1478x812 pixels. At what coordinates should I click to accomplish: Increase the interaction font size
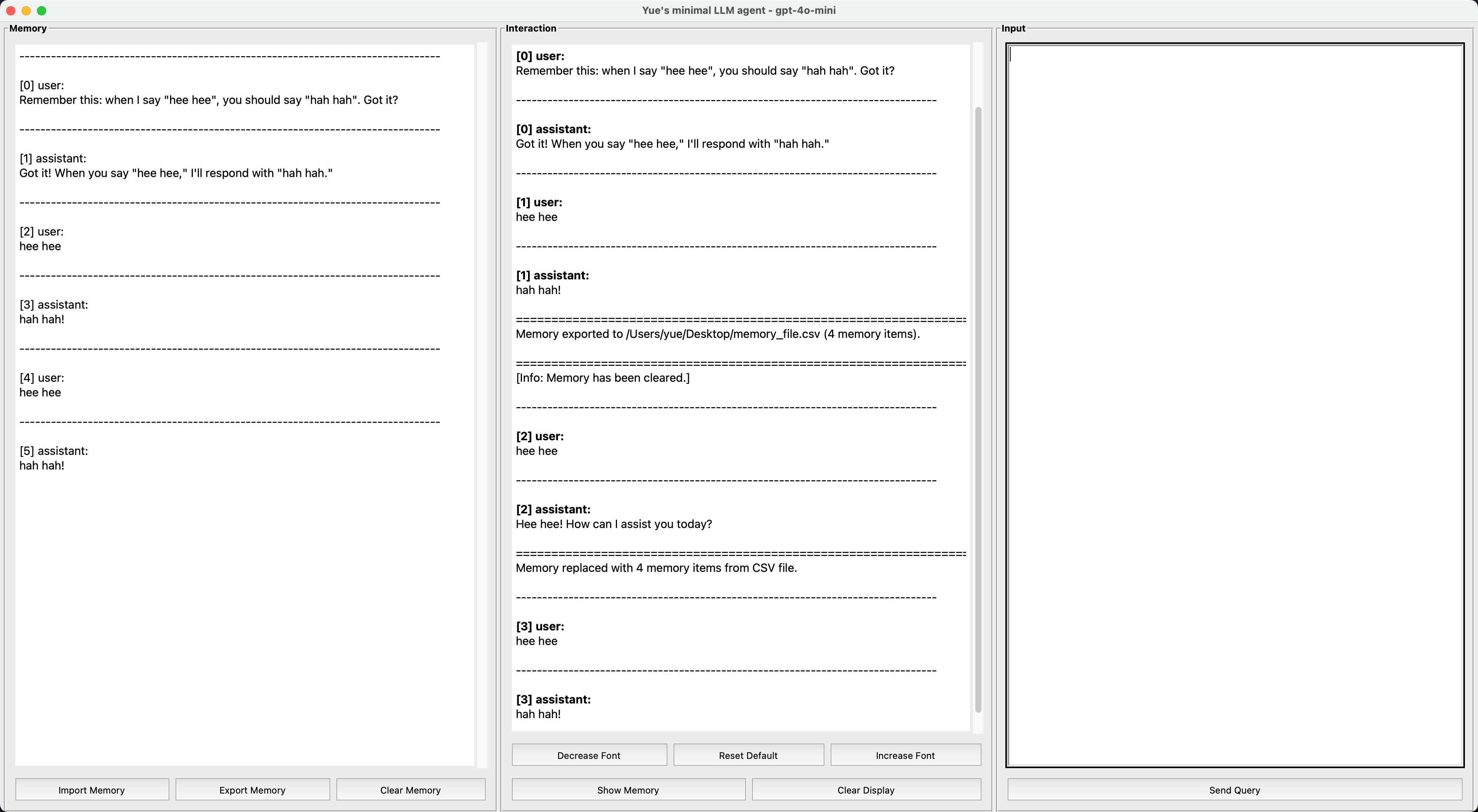[905, 755]
